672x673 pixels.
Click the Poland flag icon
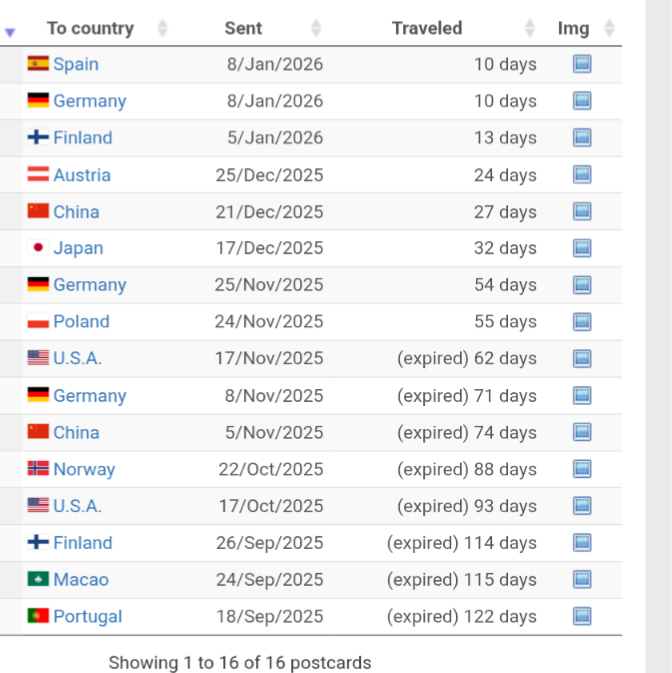(x=38, y=322)
